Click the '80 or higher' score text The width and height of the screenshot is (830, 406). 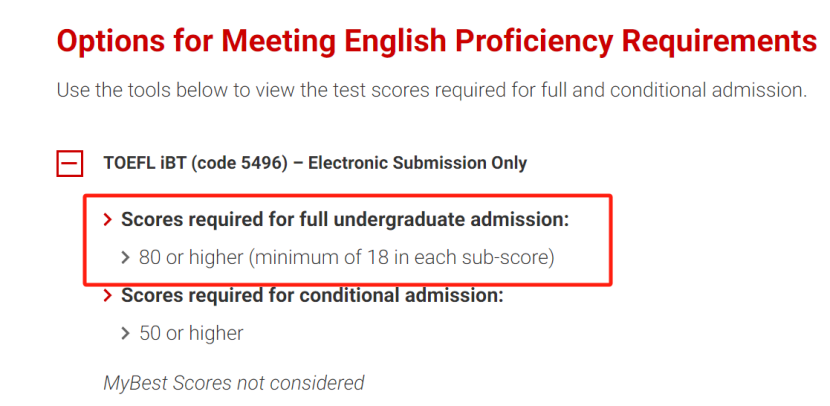pos(190,258)
